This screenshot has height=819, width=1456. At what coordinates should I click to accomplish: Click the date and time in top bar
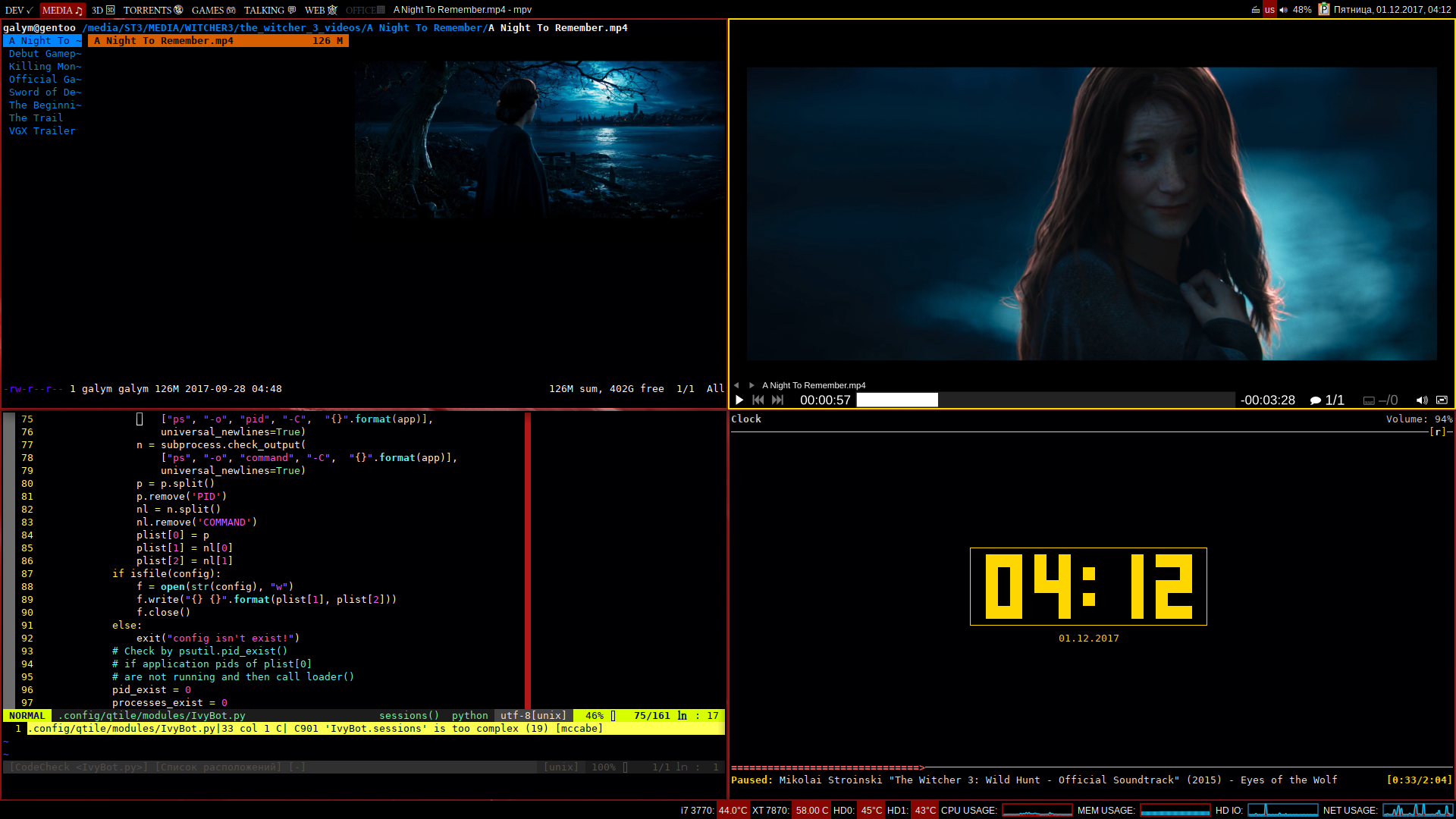pos(1392,10)
